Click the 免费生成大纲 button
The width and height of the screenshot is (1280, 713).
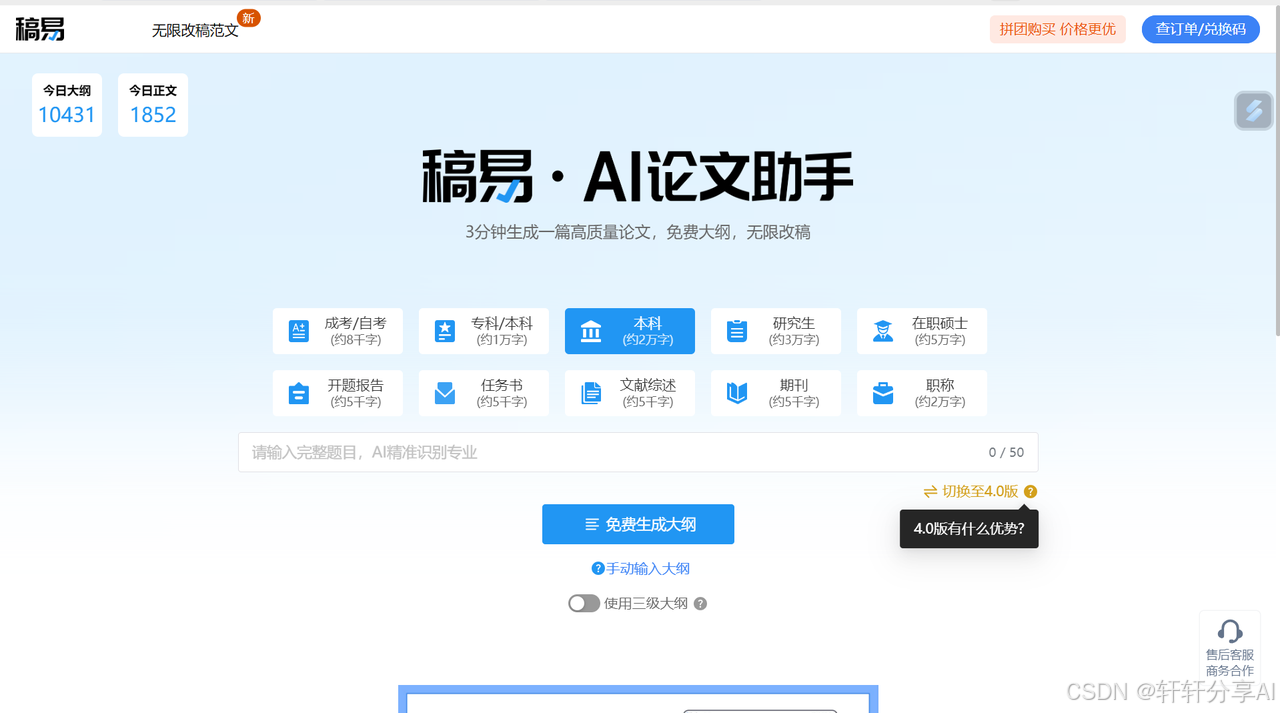638,525
